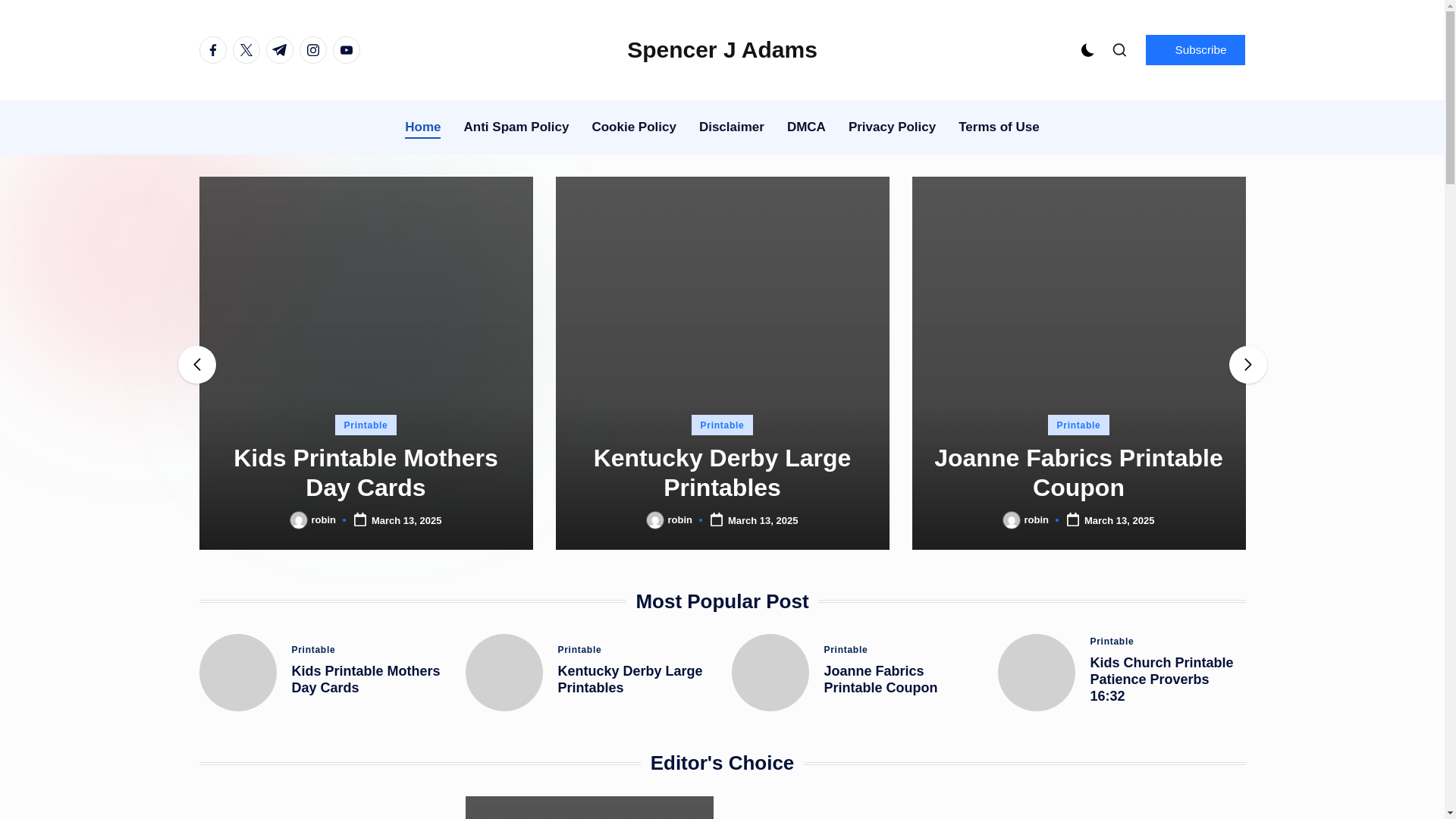
Task: Click author robin on Joanne Fabrics slide
Action: (x=1036, y=520)
